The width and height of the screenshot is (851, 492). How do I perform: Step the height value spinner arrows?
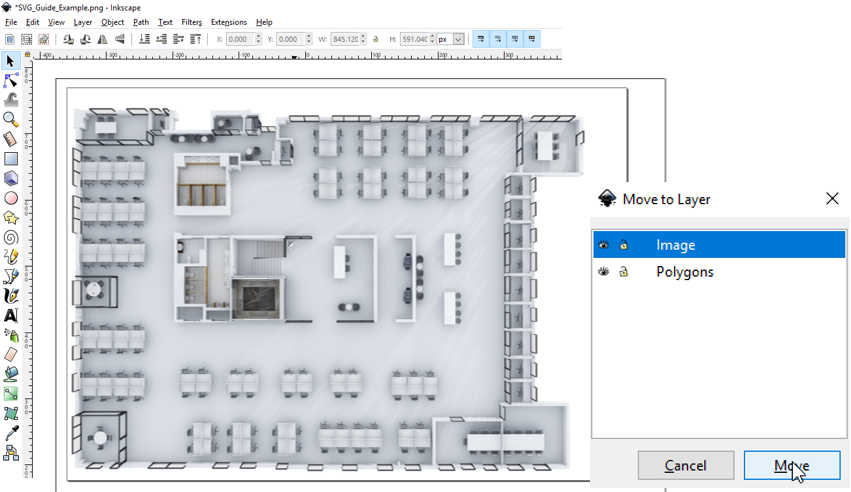pos(433,39)
